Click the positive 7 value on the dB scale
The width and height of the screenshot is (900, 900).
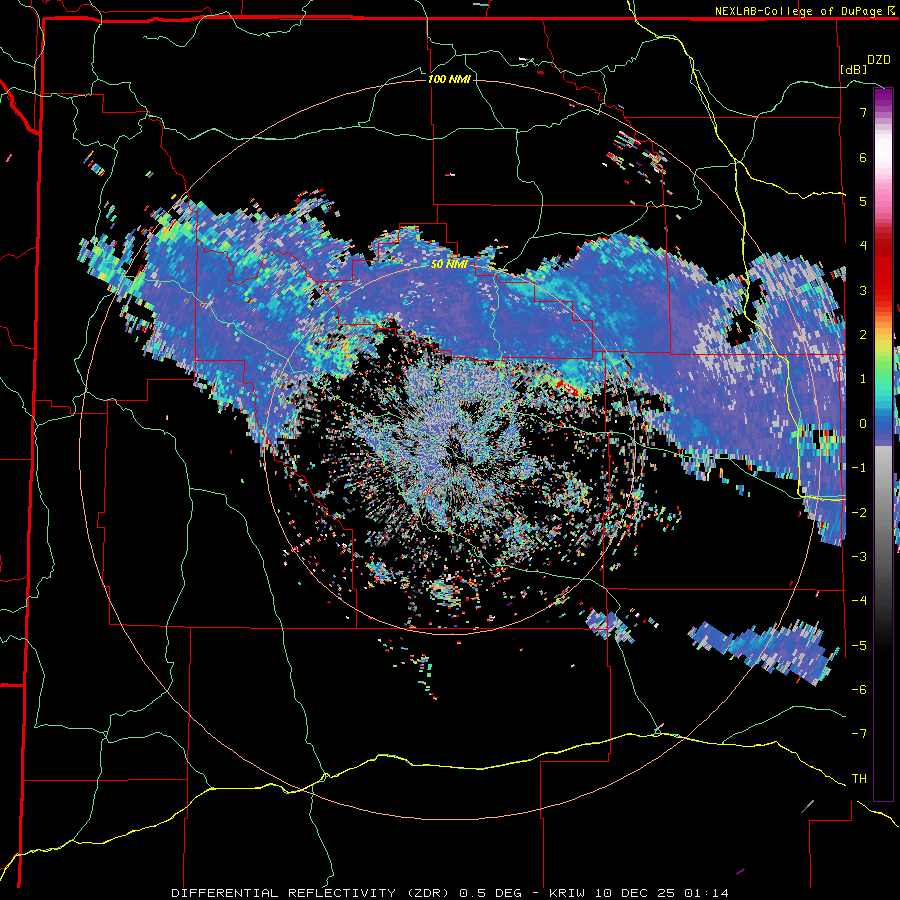pos(863,112)
